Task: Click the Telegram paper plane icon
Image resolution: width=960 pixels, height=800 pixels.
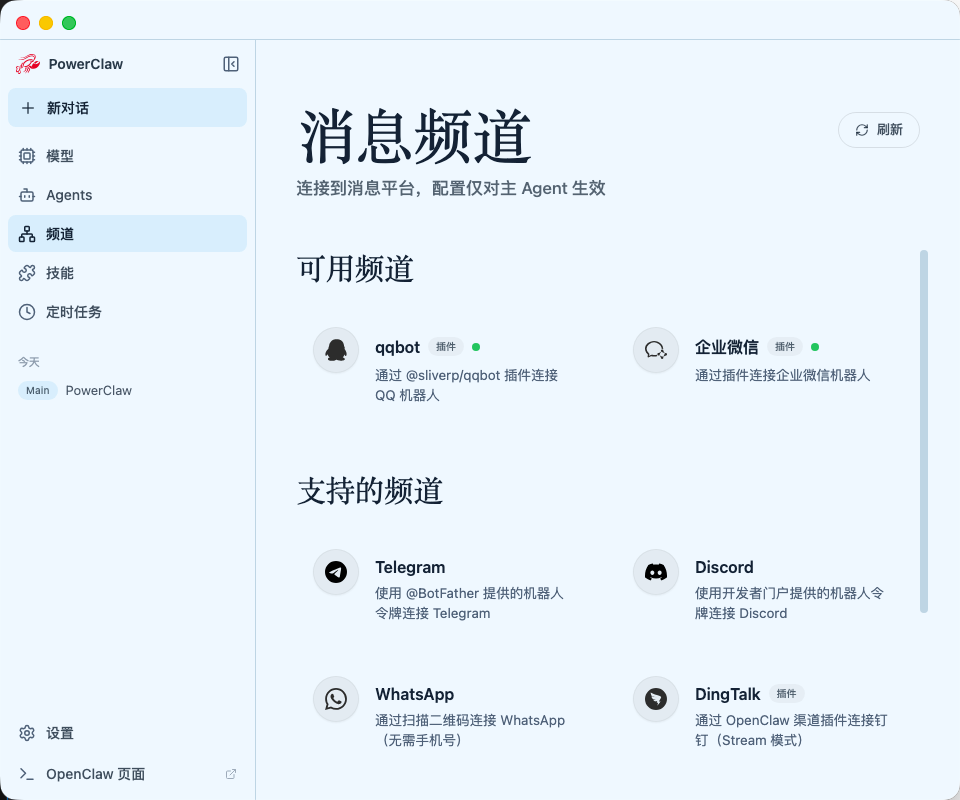Action: click(x=335, y=572)
